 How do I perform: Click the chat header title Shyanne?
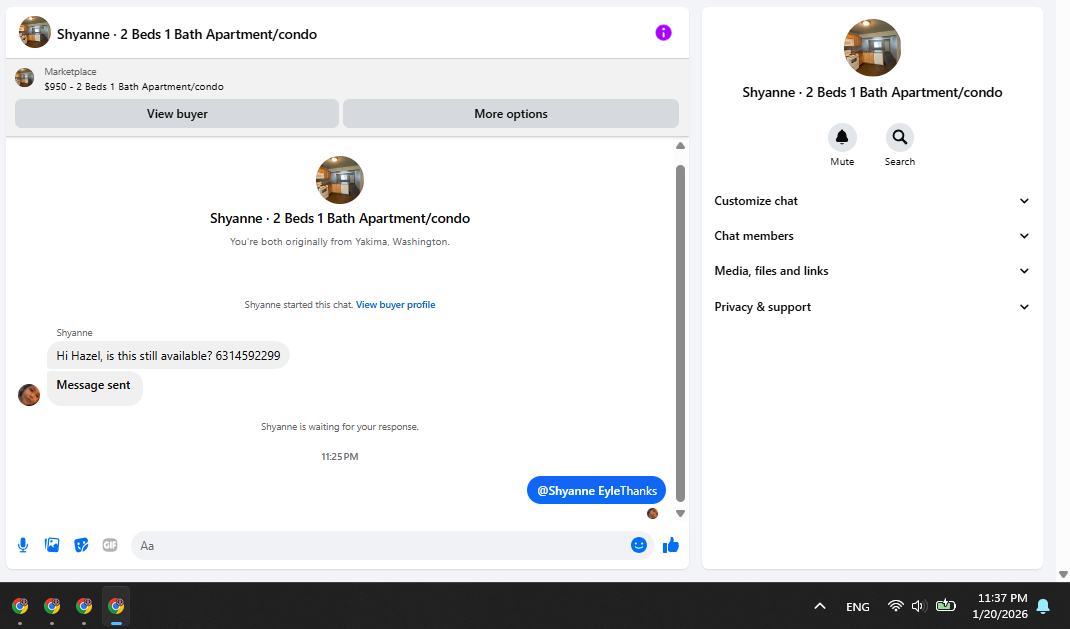[187, 34]
